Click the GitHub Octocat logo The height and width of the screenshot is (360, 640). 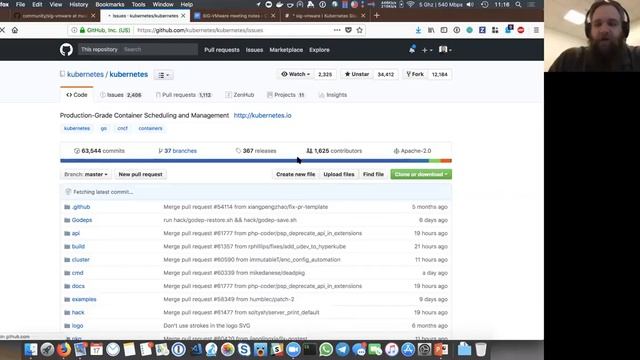pyautogui.click(x=66, y=50)
